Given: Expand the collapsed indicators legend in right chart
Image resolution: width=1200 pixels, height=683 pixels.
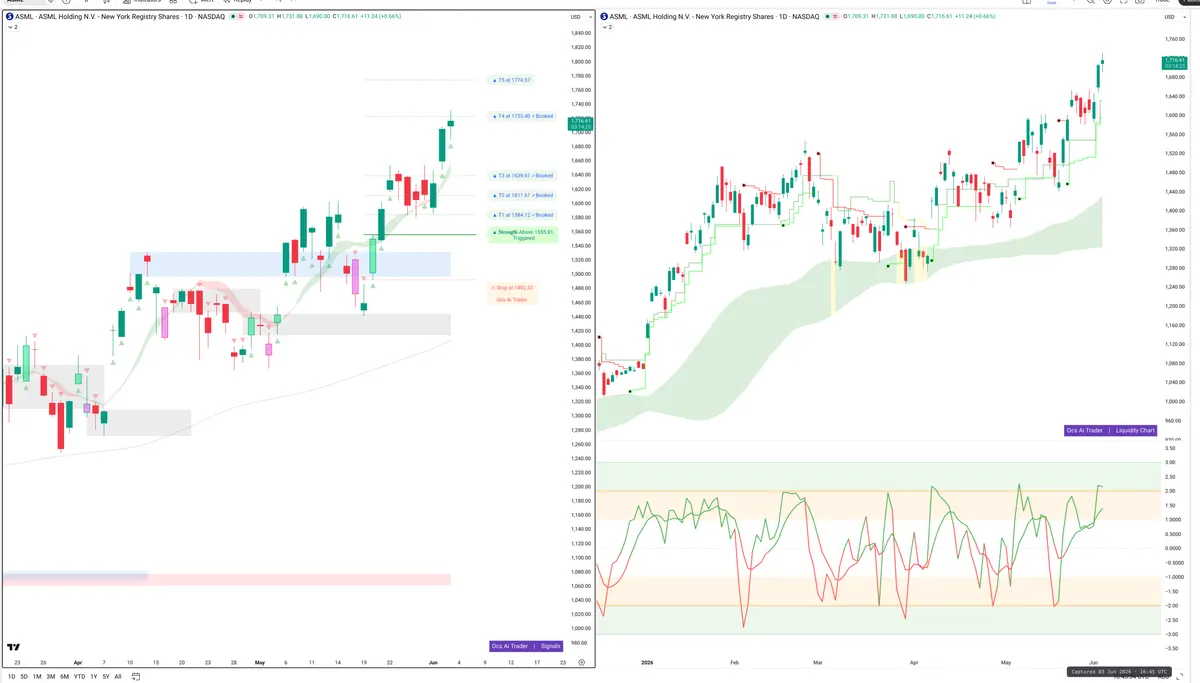Looking at the screenshot, I should pyautogui.click(x=606, y=28).
